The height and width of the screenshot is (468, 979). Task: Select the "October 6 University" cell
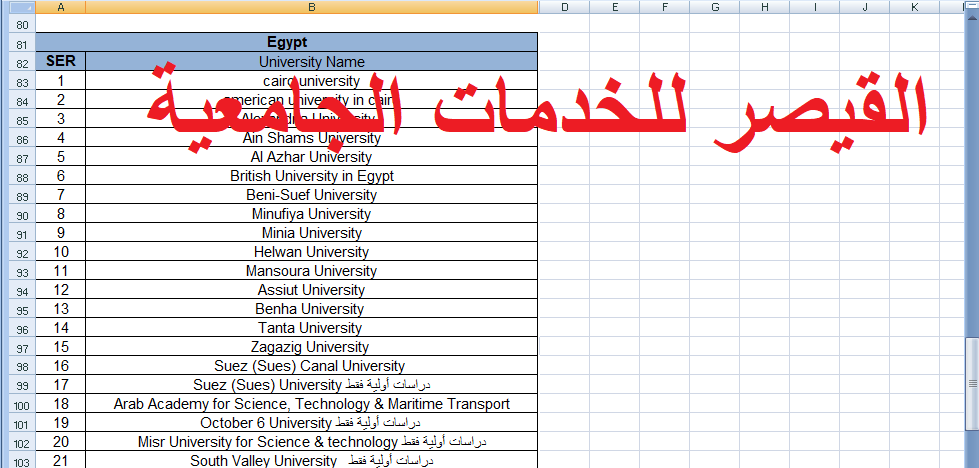[312, 422]
